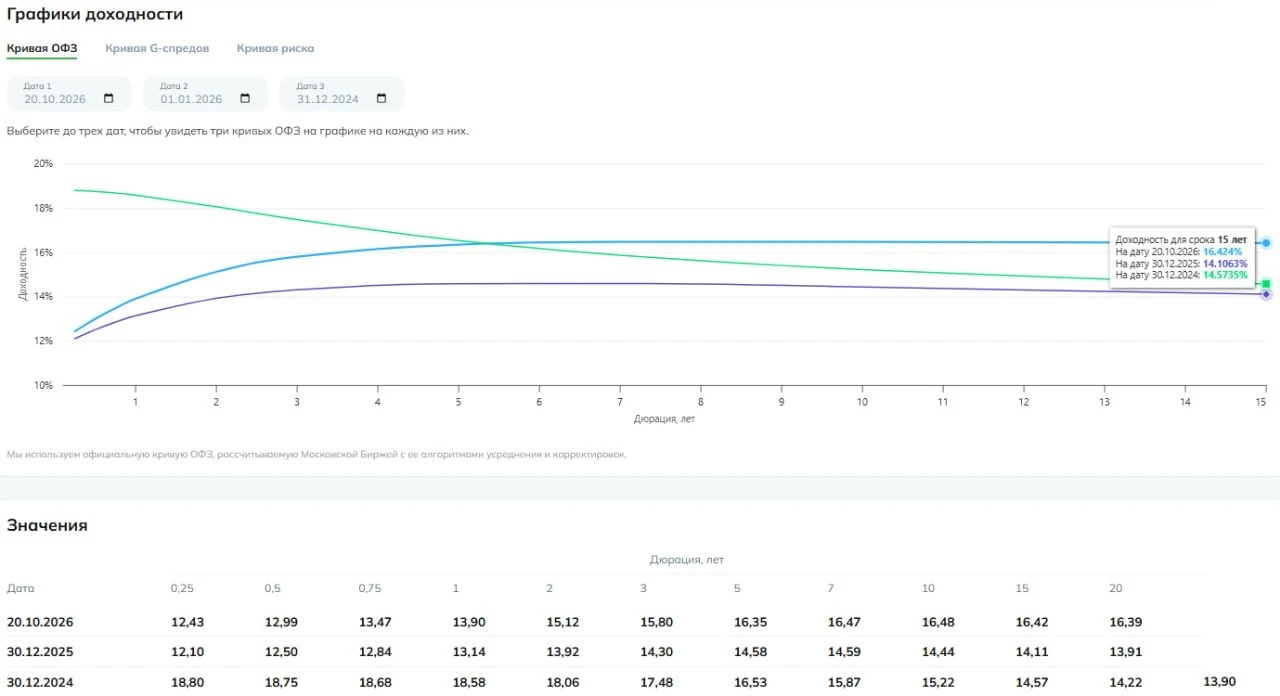Click the table cell with value 12,43
Viewport: 1280px width, 696px height.
click(x=187, y=622)
